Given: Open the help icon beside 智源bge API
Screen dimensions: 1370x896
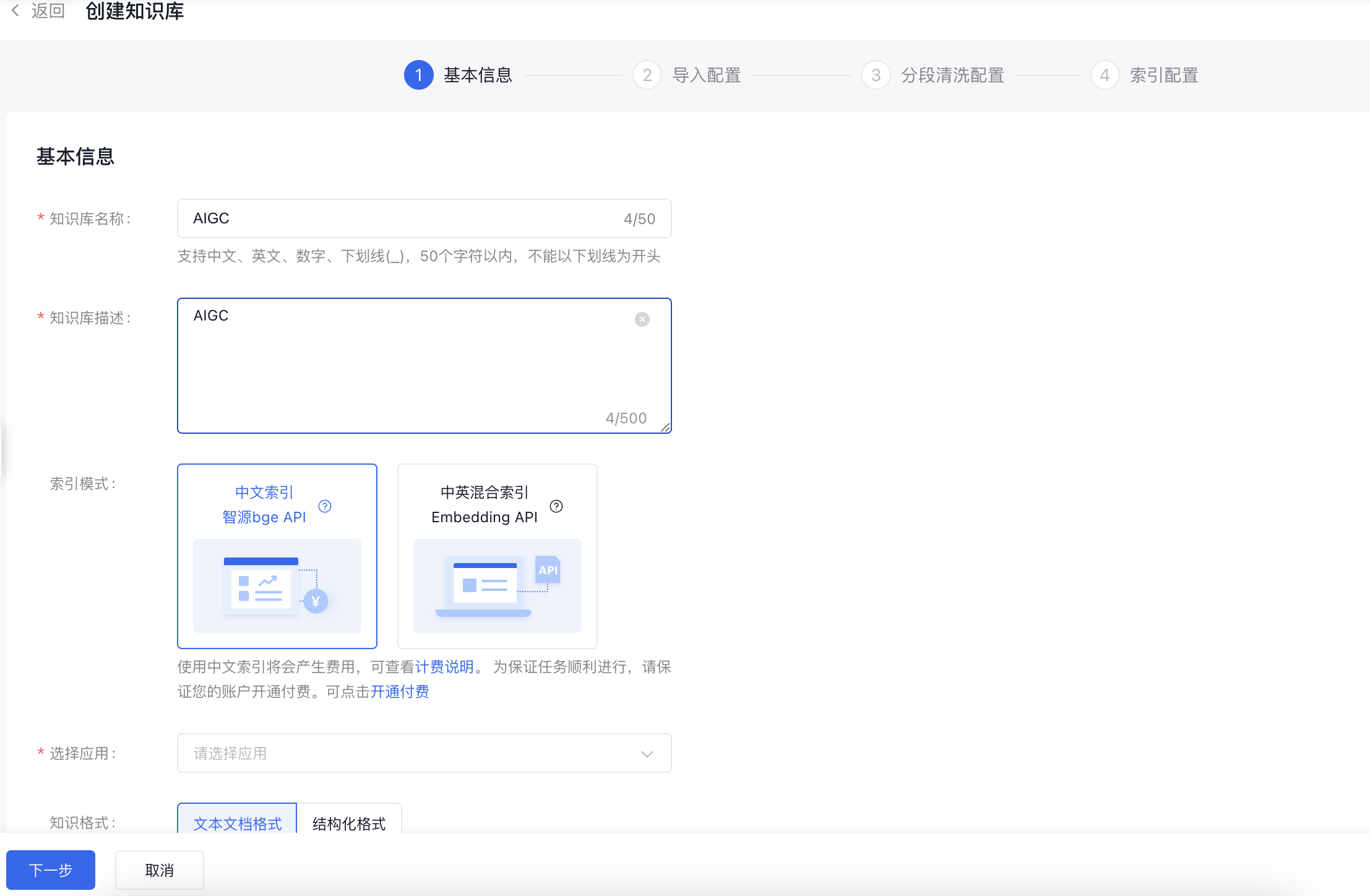Looking at the screenshot, I should [x=325, y=506].
